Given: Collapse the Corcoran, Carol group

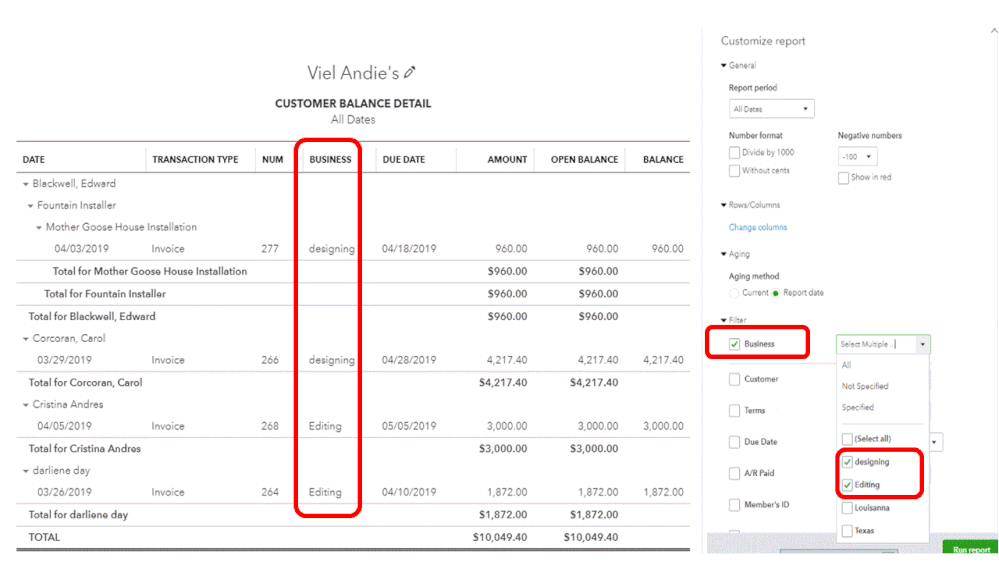Looking at the screenshot, I should [25, 339].
